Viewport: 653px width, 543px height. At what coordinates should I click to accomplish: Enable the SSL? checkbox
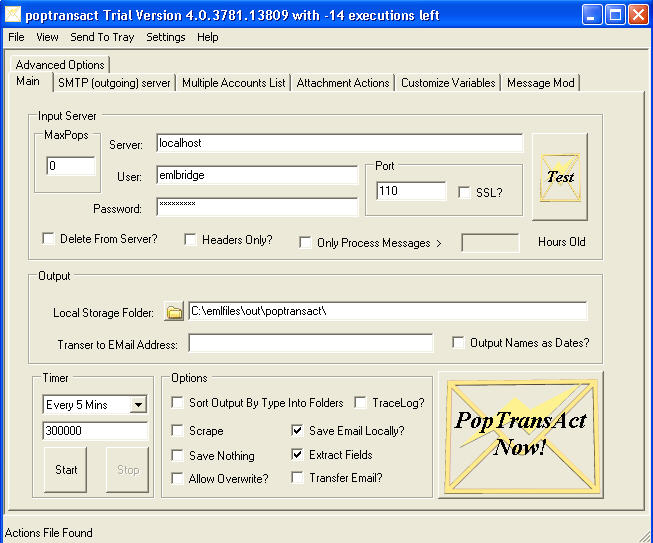point(465,192)
